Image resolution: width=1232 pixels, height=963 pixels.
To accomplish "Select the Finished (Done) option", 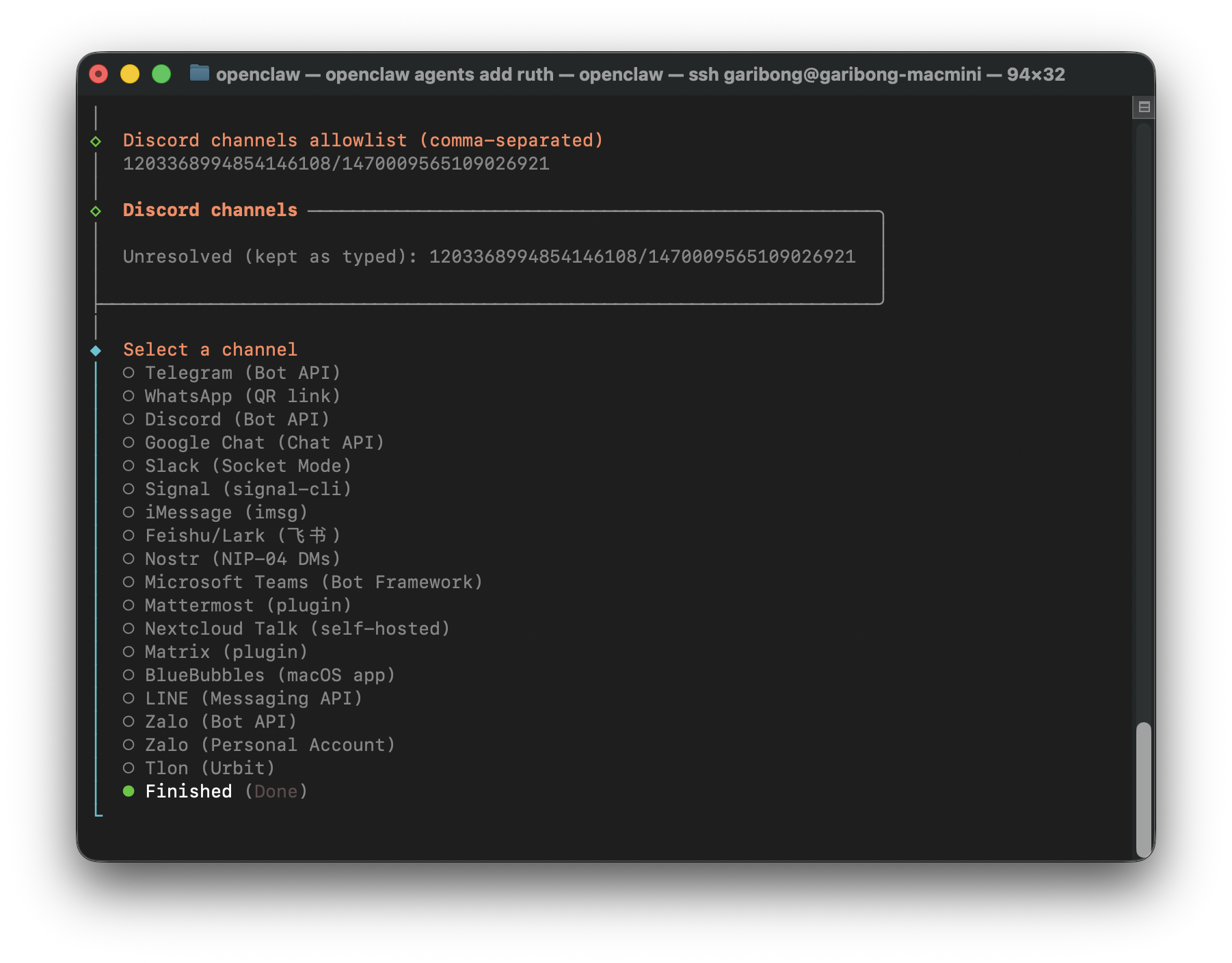I will pyautogui.click(x=215, y=791).
